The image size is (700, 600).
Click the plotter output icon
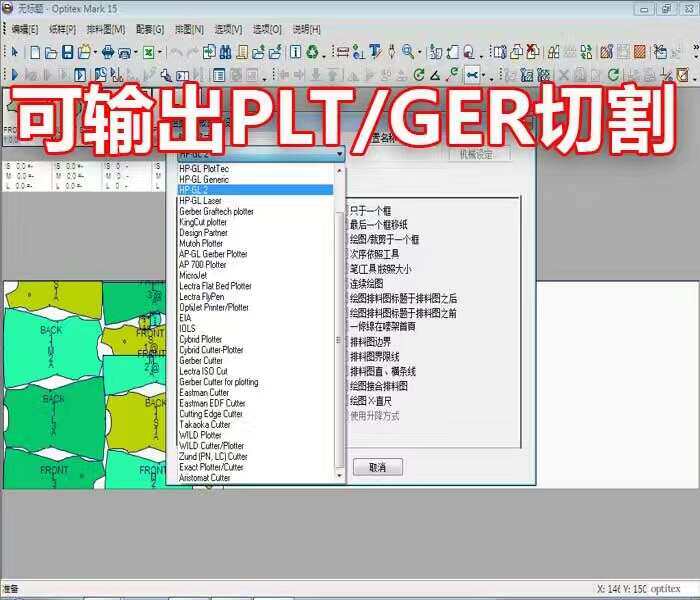tap(125, 53)
